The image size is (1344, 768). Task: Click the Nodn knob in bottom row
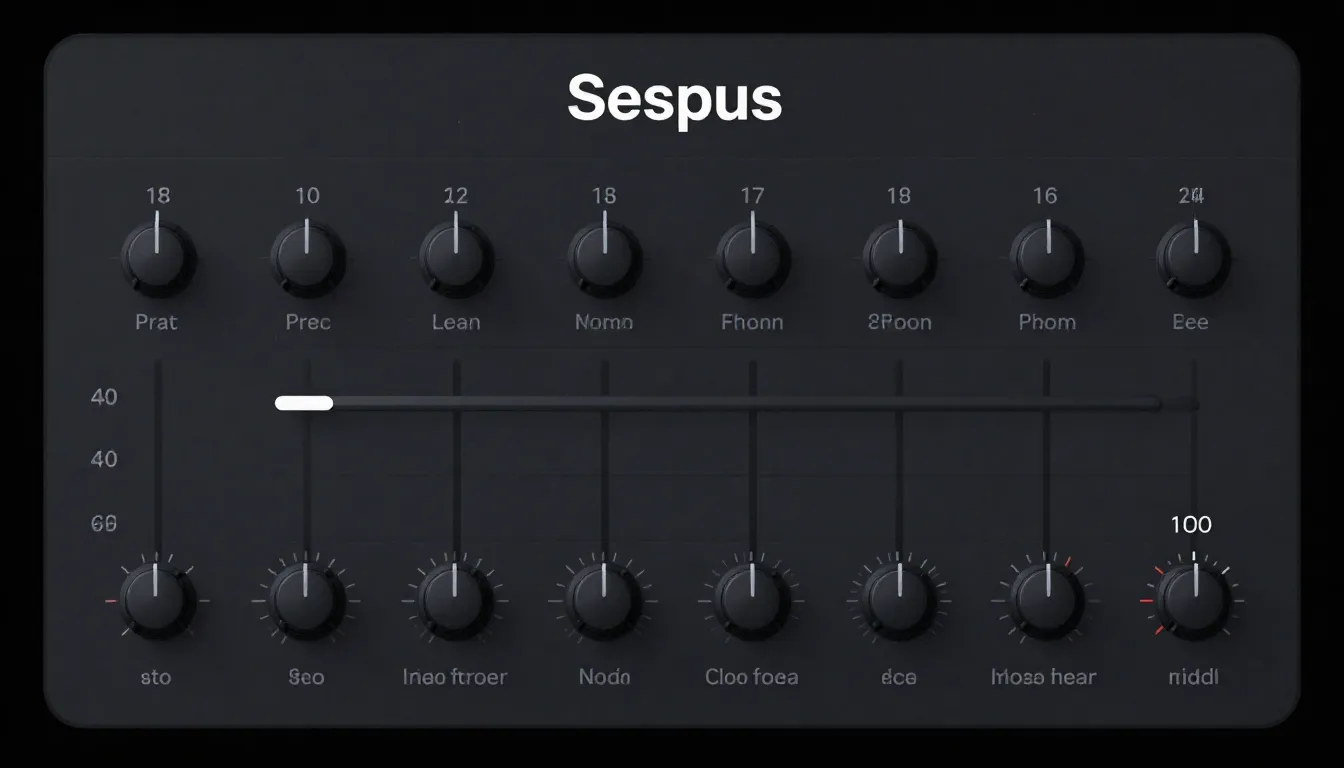[x=604, y=600]
